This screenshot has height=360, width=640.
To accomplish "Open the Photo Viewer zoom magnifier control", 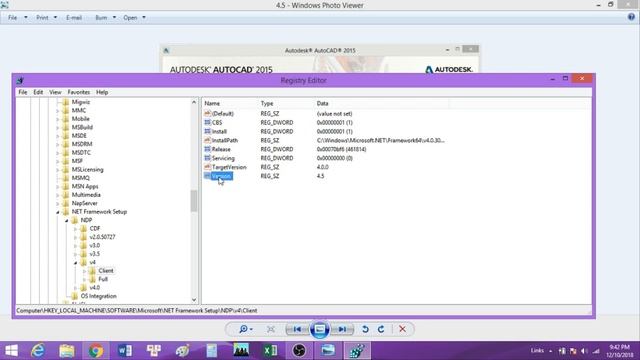I will pyautogui.click(x=246, y=329).
